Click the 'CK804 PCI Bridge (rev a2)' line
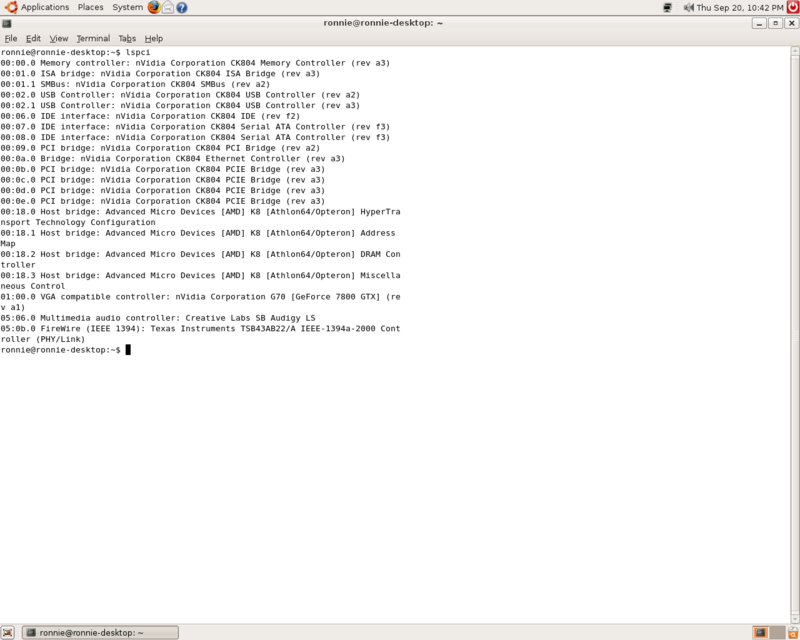 tap(160, 148)
